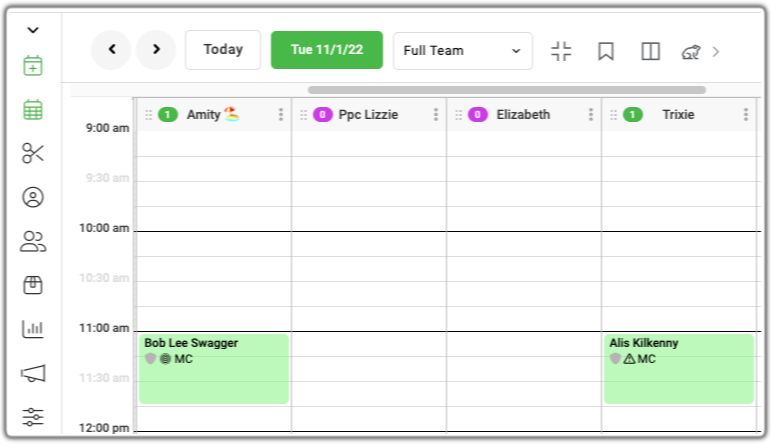Open the bar chart reports icon
771x444 pixels.
pyautogui.click(x=33, y=328)
